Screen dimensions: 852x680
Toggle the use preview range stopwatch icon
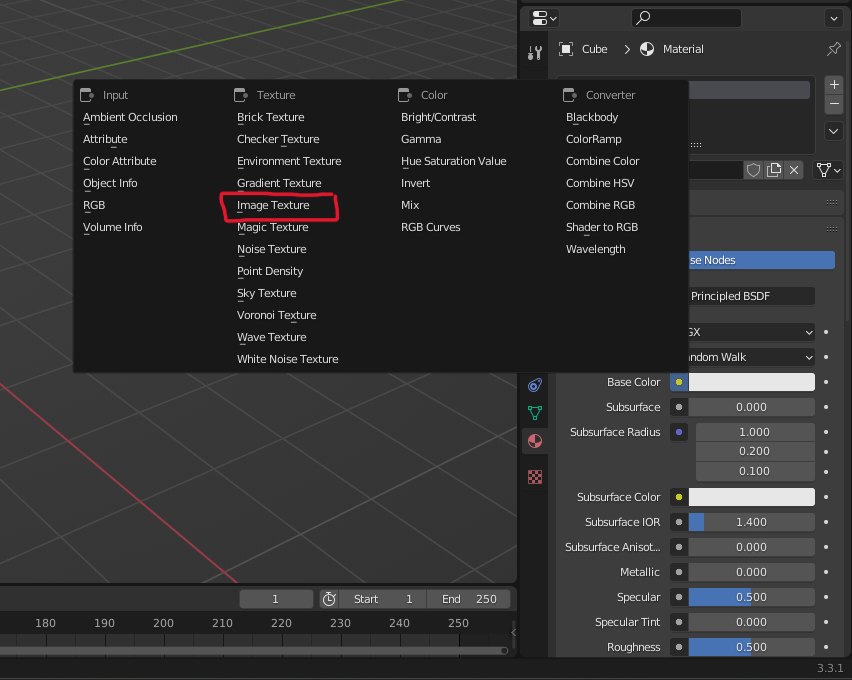coord(329,599)
